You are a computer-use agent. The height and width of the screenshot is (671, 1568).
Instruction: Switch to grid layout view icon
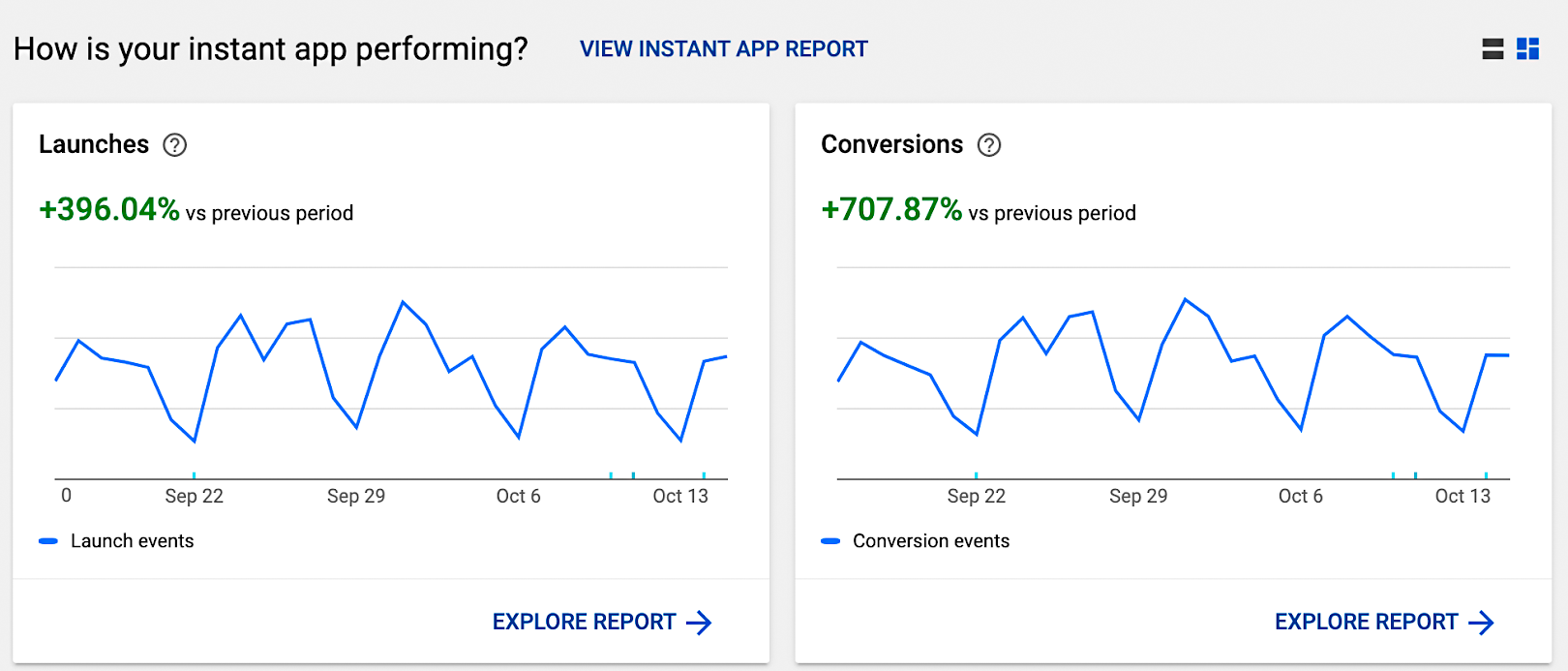(1527, 48)
